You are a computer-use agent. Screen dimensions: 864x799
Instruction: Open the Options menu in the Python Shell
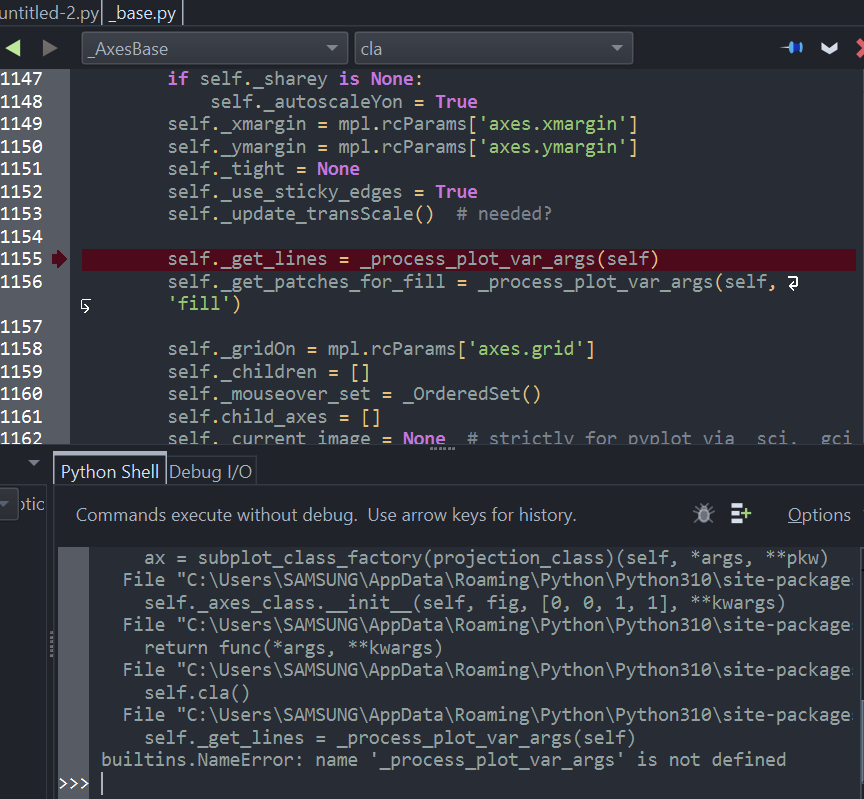click(x=818, y=514)
